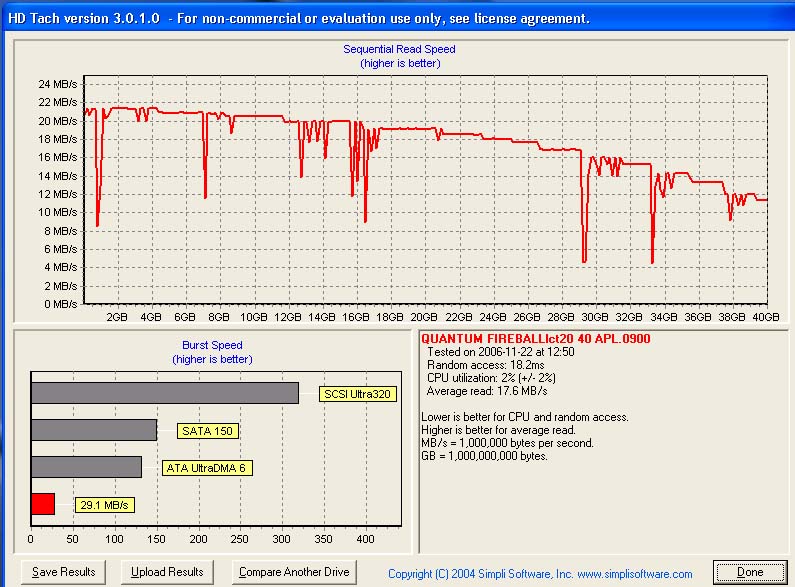
Task: Select the QUANTUM FIREBALLlct20 drive name
Action: point(535,339)
